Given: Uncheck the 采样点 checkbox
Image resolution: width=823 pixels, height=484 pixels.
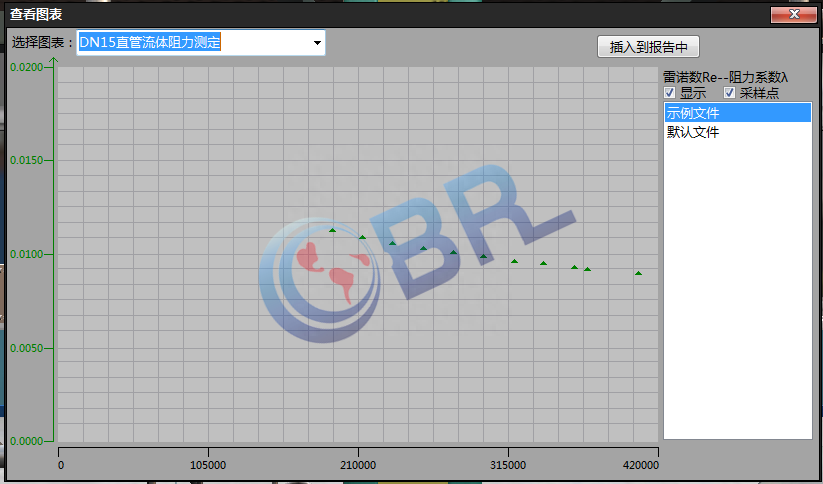Looking at the screenshot, I should point(730,93).
